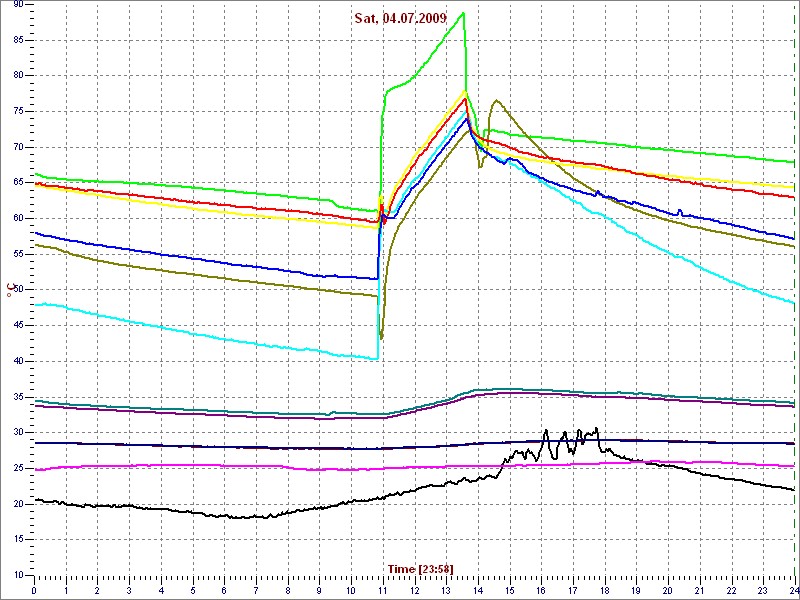Screen dimensions: 800x600
Task: Select the 65 value on temperature axis
Action: point(18,183)
